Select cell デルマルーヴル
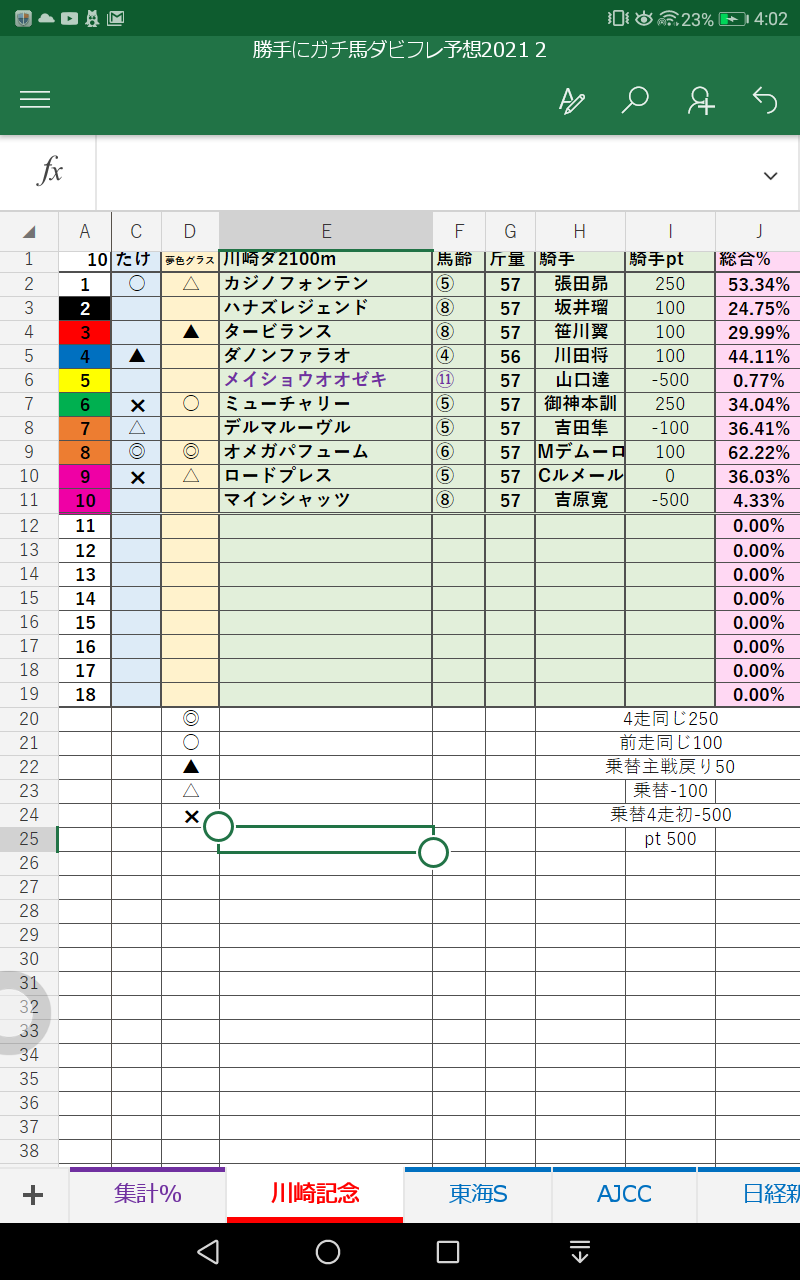This screenshot has height=1280, width=800. tap(326, 428)
